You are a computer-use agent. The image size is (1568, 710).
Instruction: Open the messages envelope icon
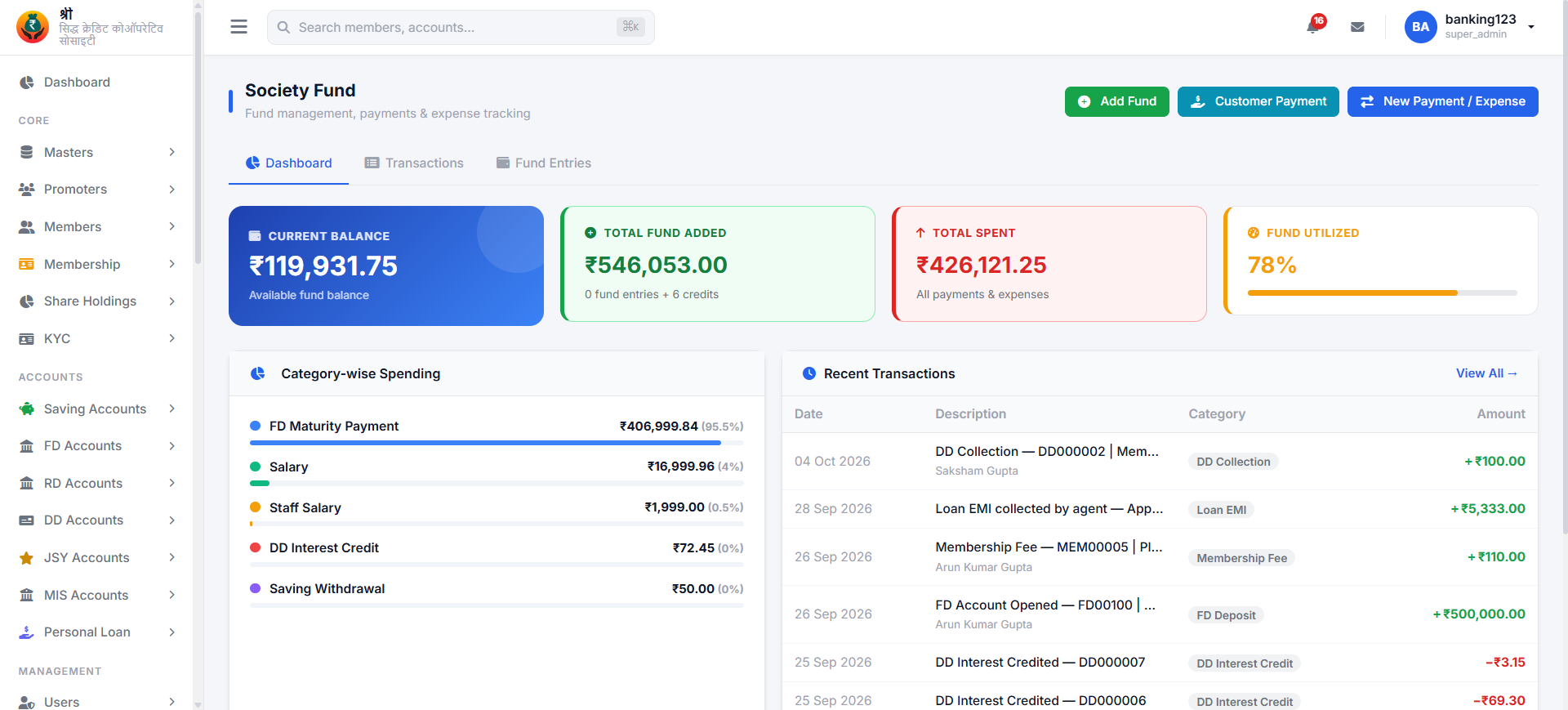pos(1357,27)
